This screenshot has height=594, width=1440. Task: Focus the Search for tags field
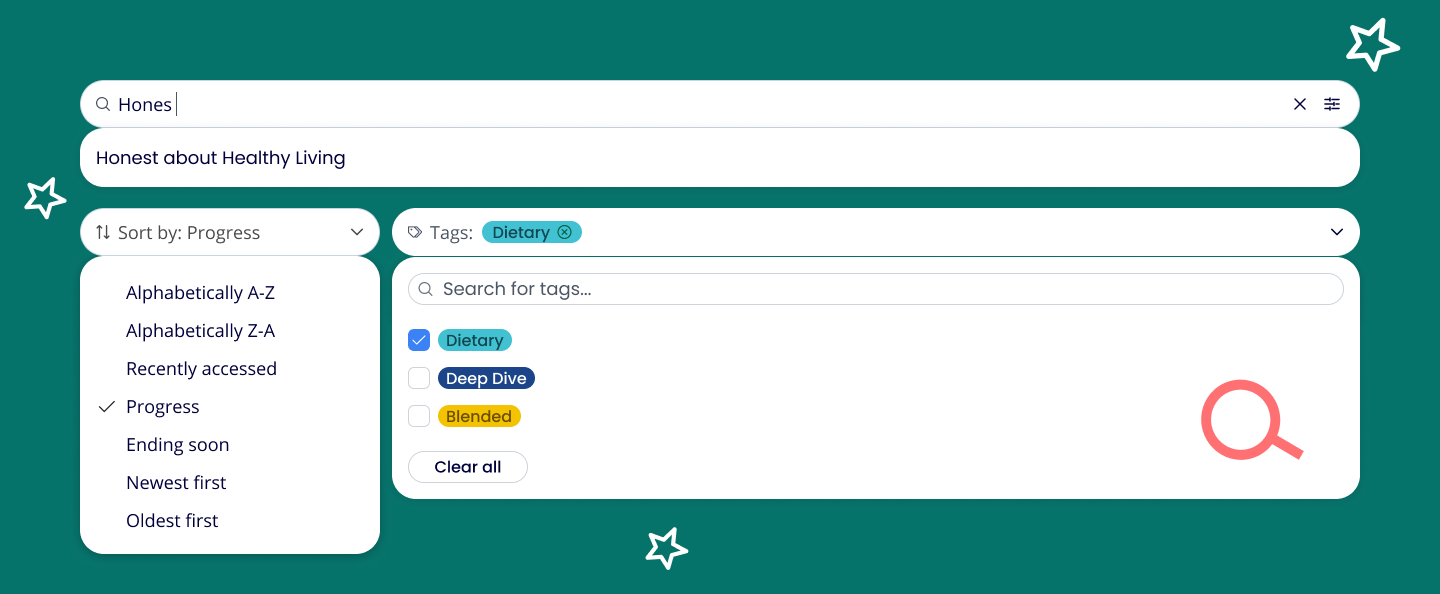point(880,289)
